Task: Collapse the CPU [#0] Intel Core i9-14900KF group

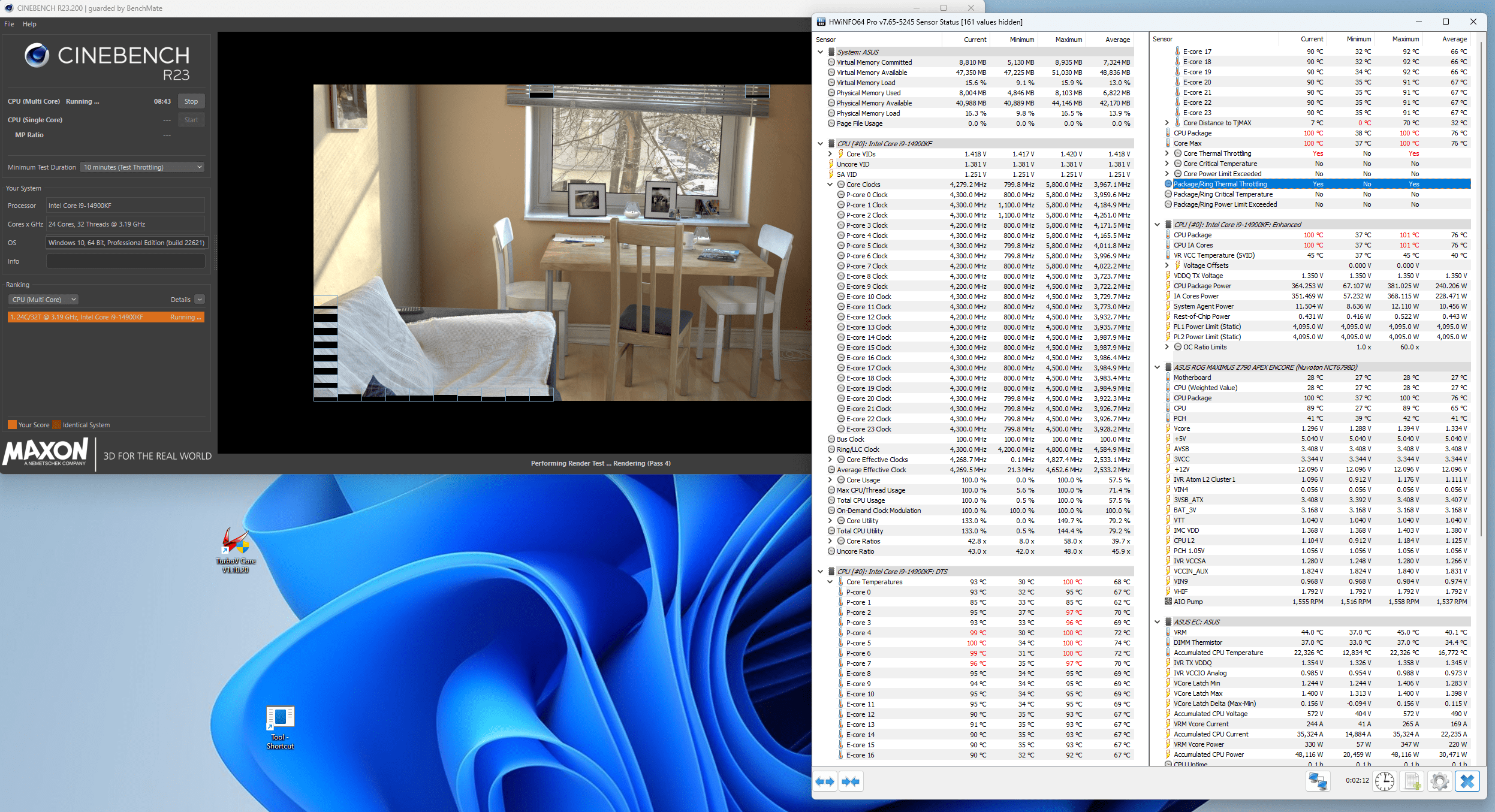Action: [x=821, y=144]
